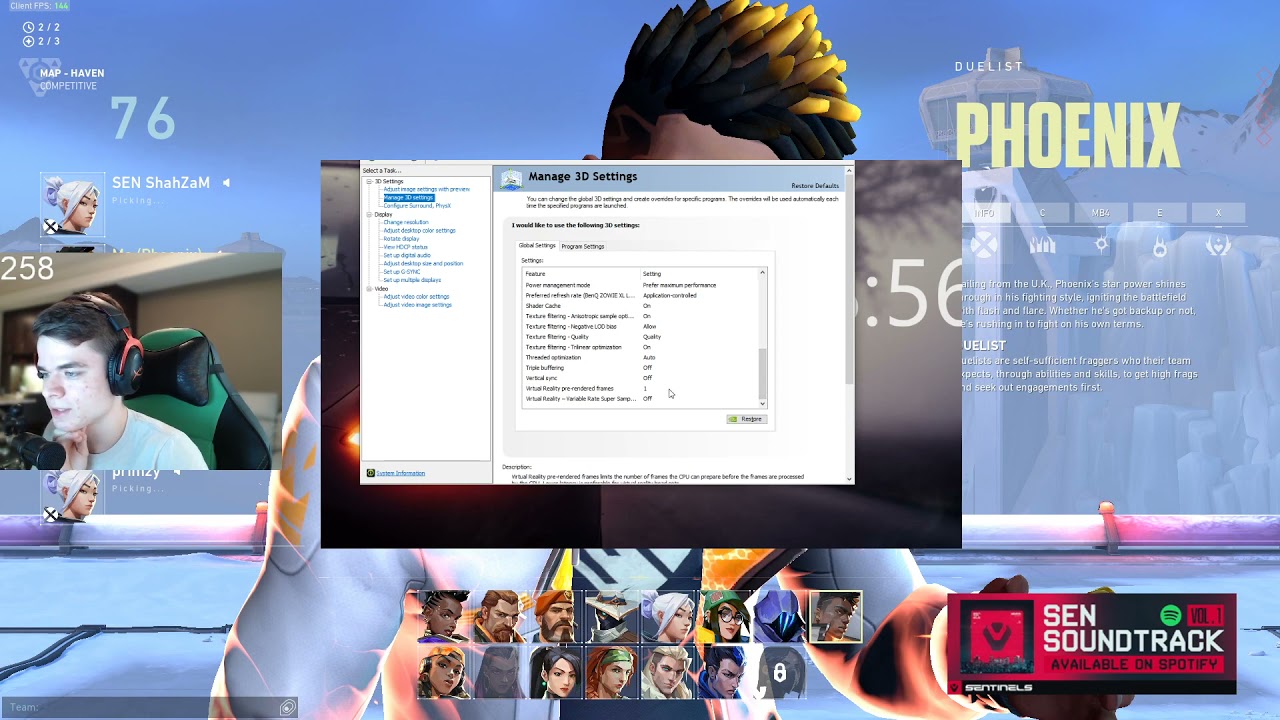
Task: Select the Astra agent portrait
Action: [x=442, y=616]
